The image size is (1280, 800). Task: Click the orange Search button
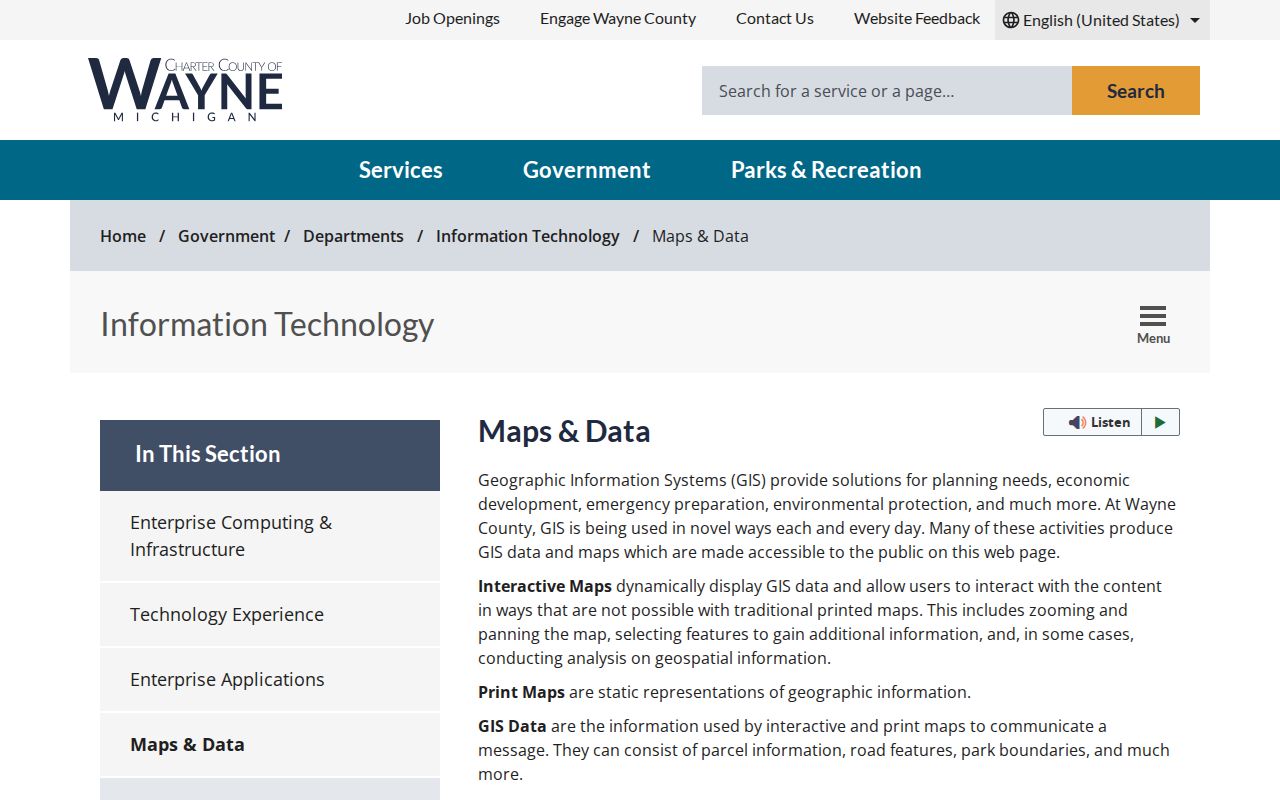[x=1136, y=91]
